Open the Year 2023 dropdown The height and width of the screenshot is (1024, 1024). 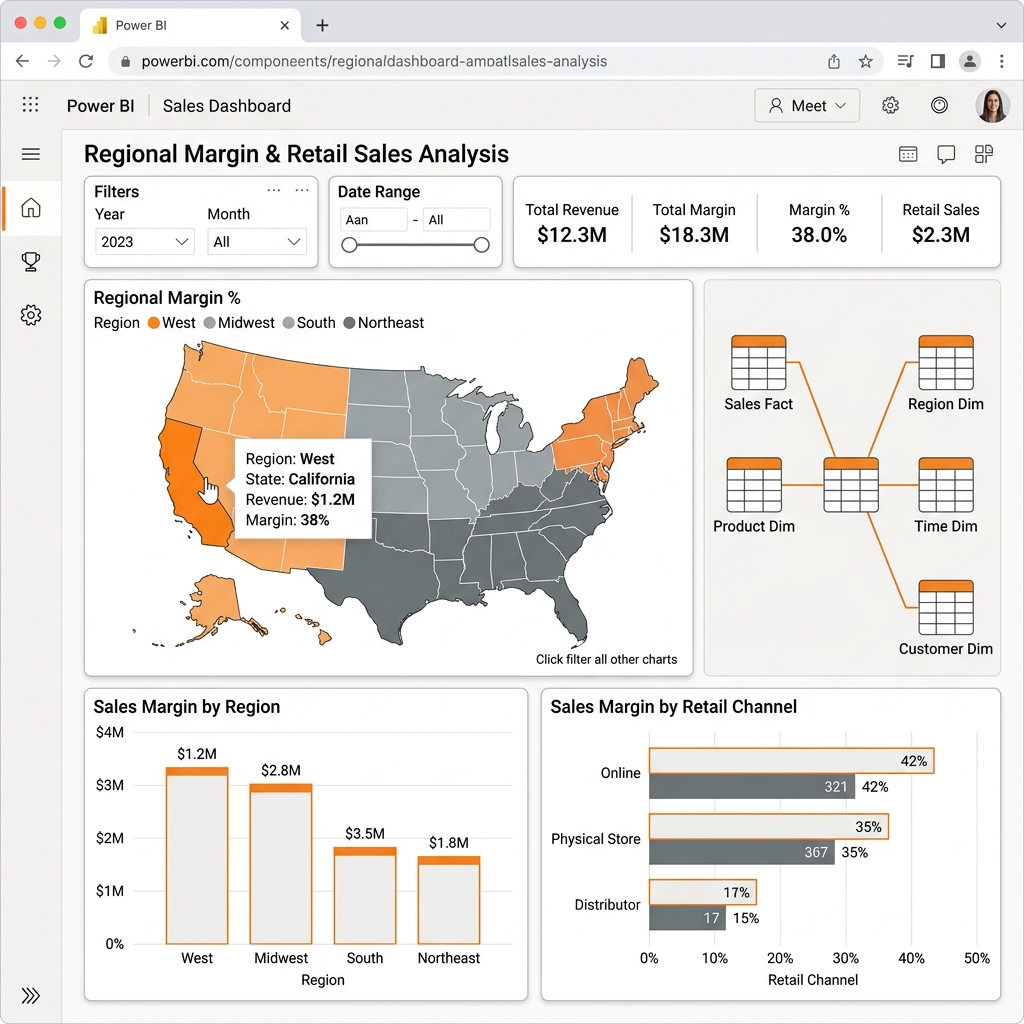click(x=144, y=242)
